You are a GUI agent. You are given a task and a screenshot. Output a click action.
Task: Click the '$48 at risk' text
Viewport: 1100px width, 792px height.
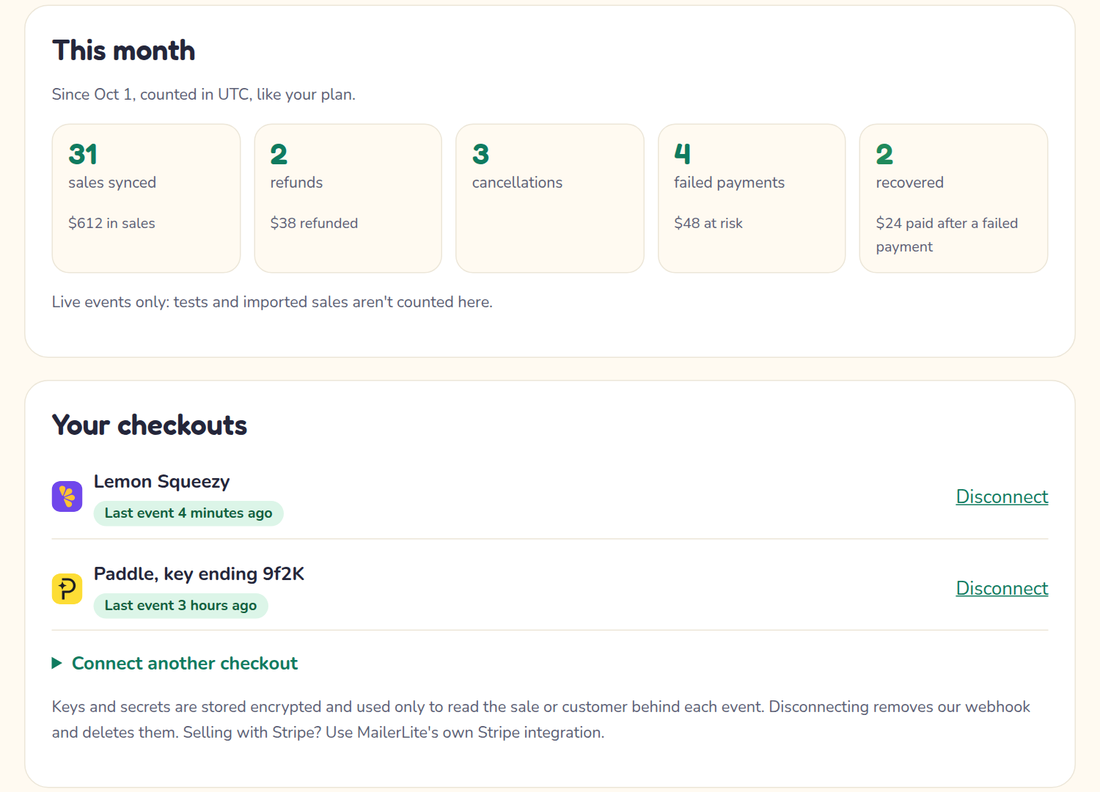tap(708, 223)
